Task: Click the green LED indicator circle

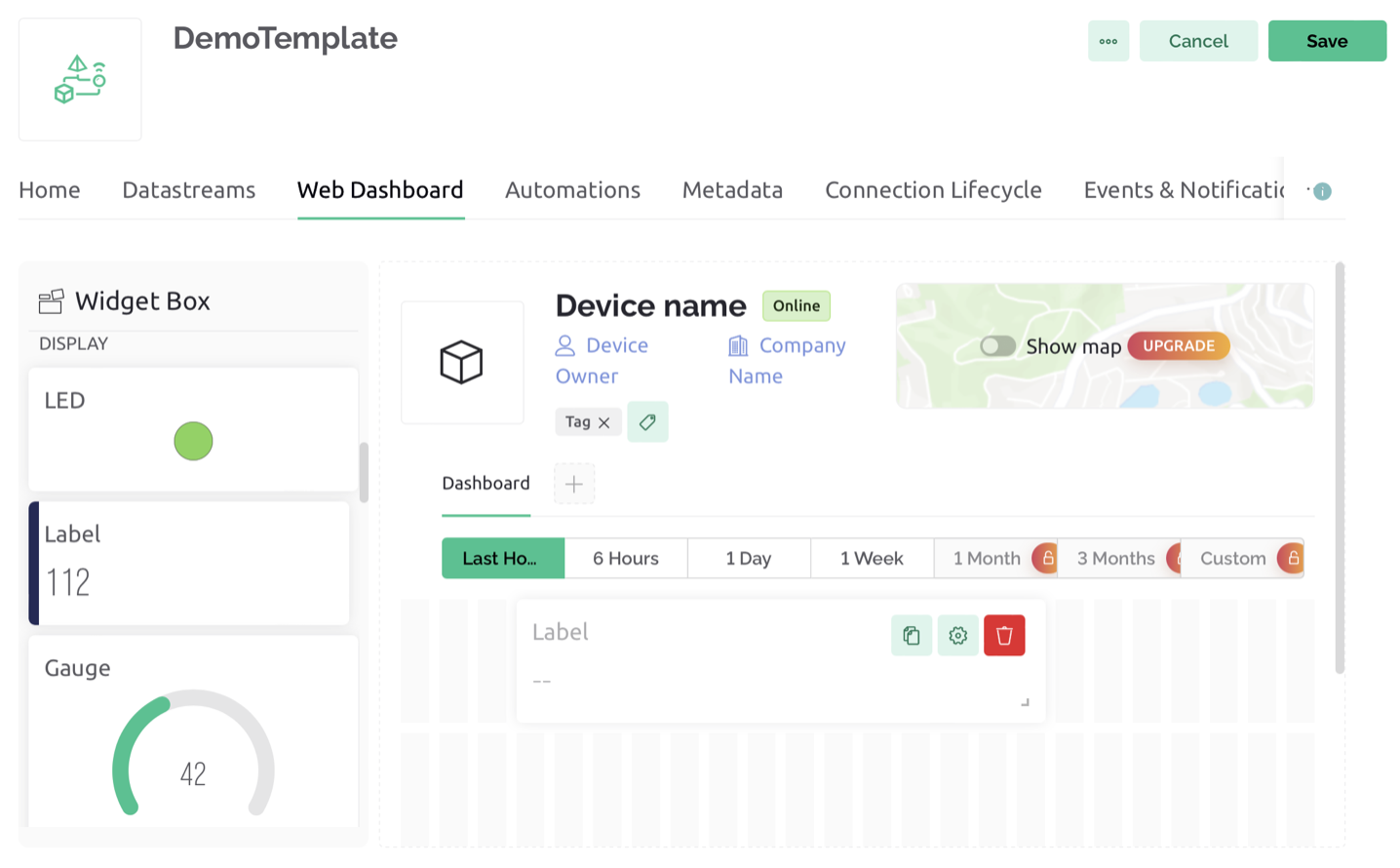Action: click(x=193, y=441)
